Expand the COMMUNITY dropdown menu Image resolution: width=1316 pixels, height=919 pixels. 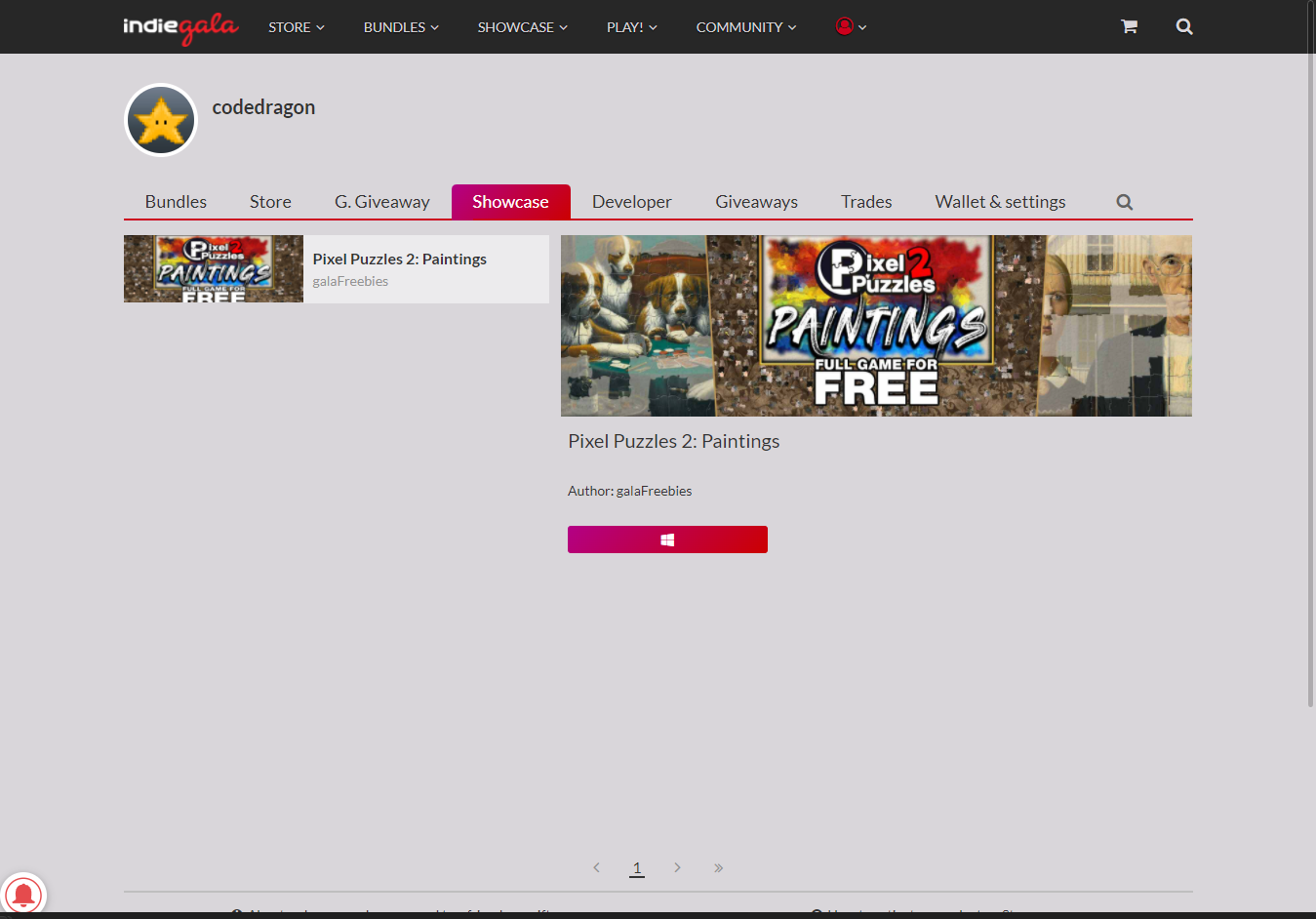[746, 27]
